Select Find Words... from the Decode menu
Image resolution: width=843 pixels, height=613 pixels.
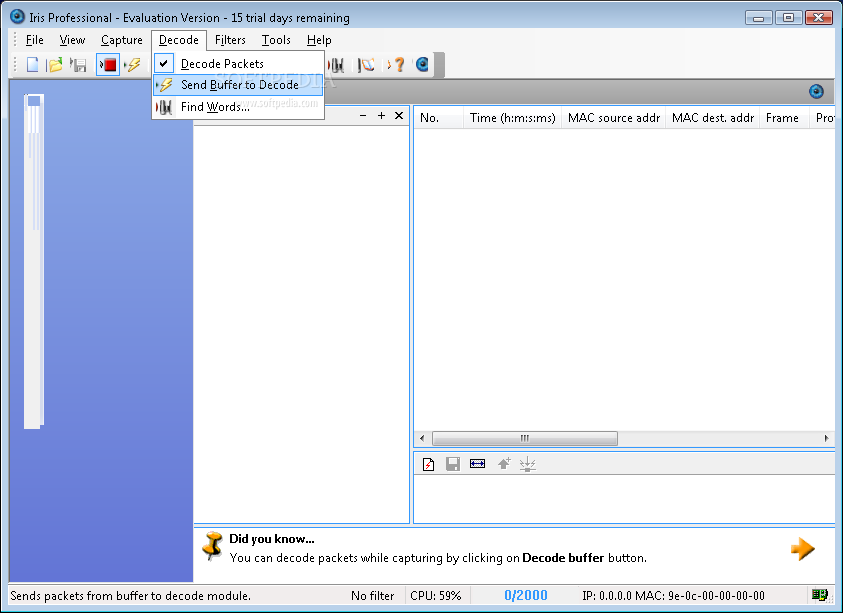(239, 106)
